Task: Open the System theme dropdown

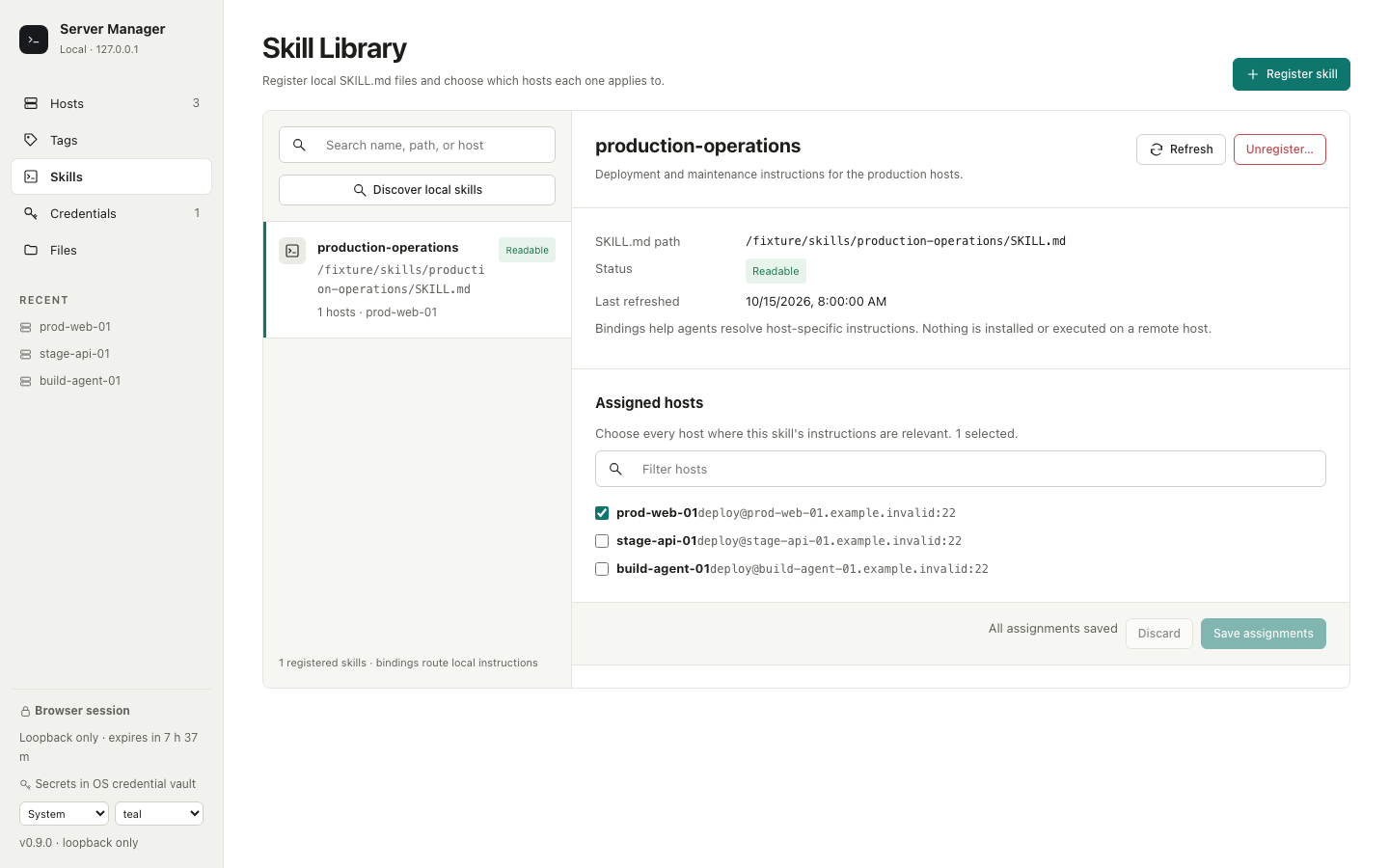Action: (65, 814)
